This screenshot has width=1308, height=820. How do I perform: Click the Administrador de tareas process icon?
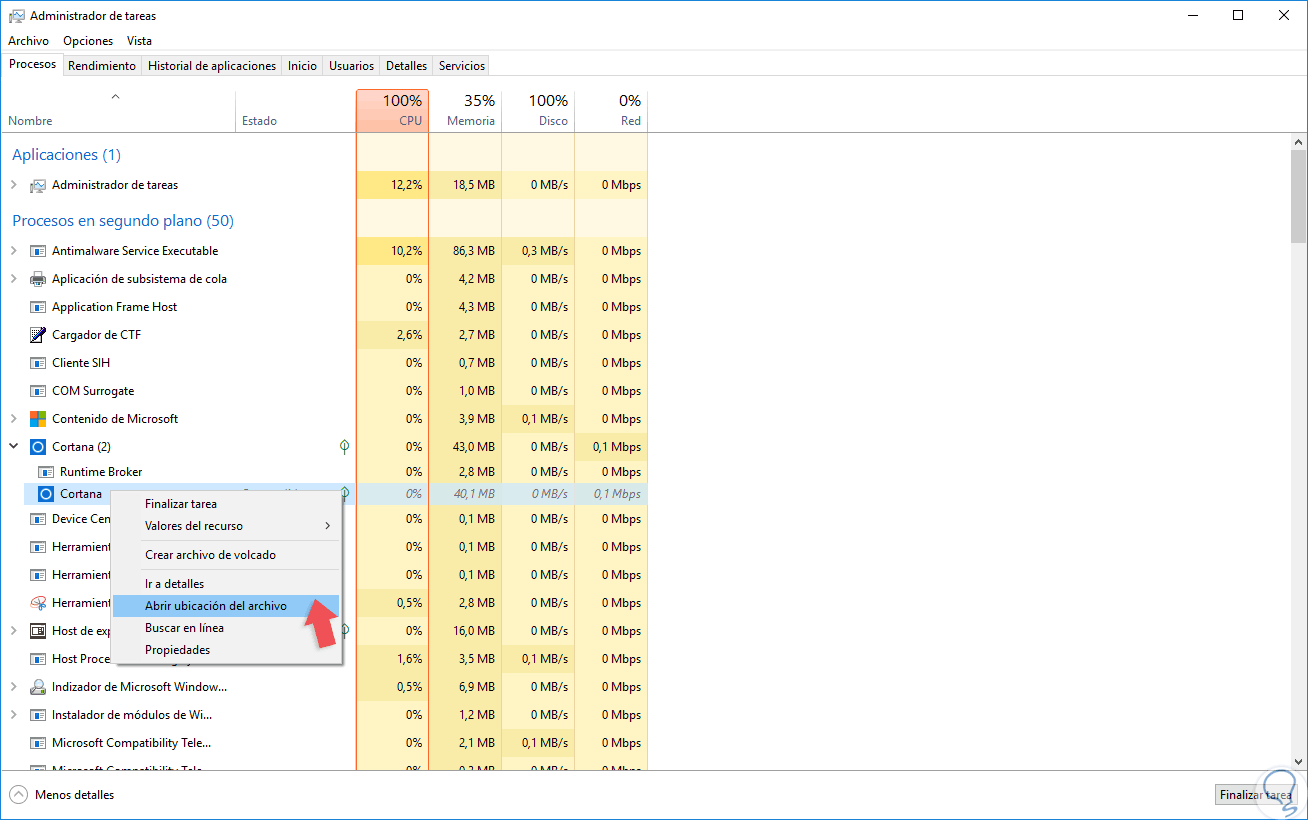coord(38,185)
